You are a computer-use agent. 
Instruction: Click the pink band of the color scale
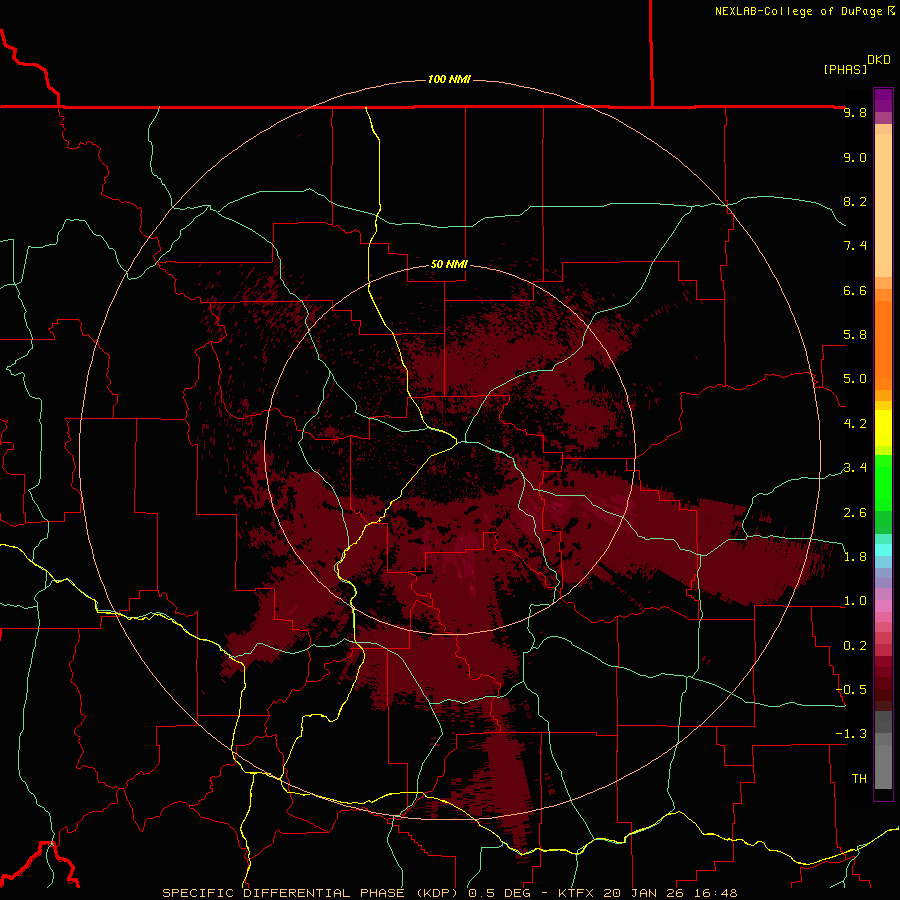[883, 606]
